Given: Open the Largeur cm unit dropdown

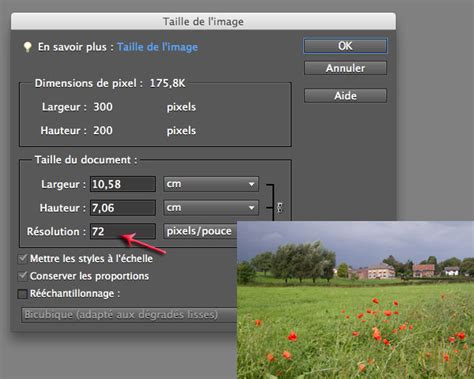Looking at the screenshot, I should [x=211, y=184].
